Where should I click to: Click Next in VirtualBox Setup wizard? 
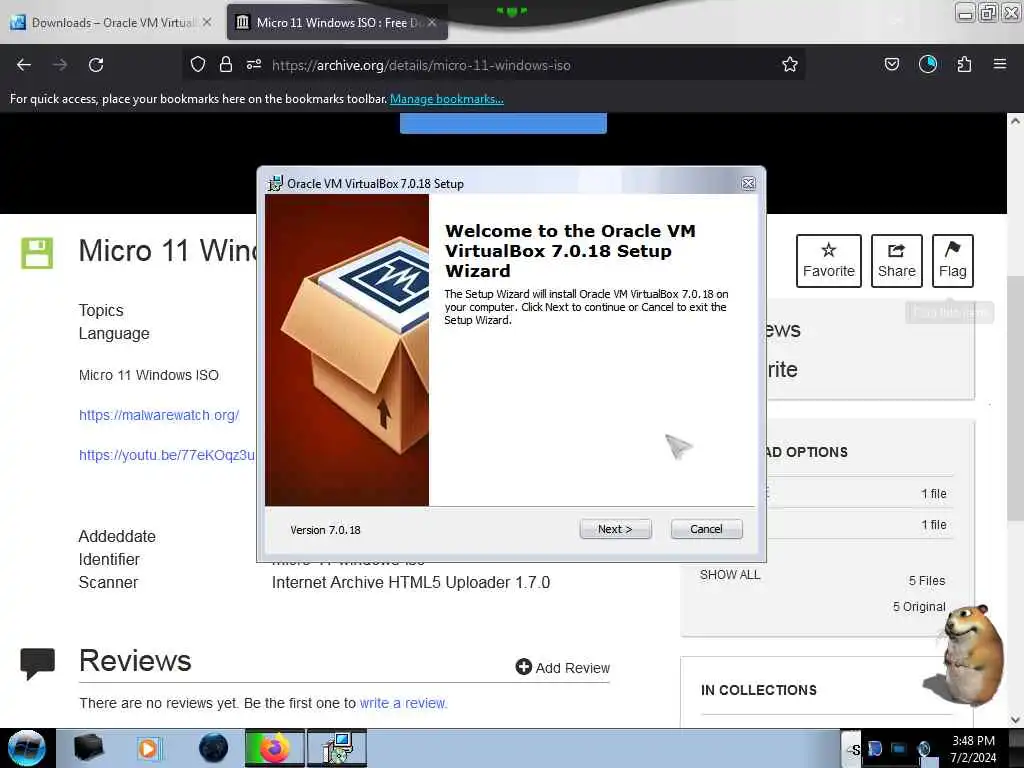coord(615,529)
